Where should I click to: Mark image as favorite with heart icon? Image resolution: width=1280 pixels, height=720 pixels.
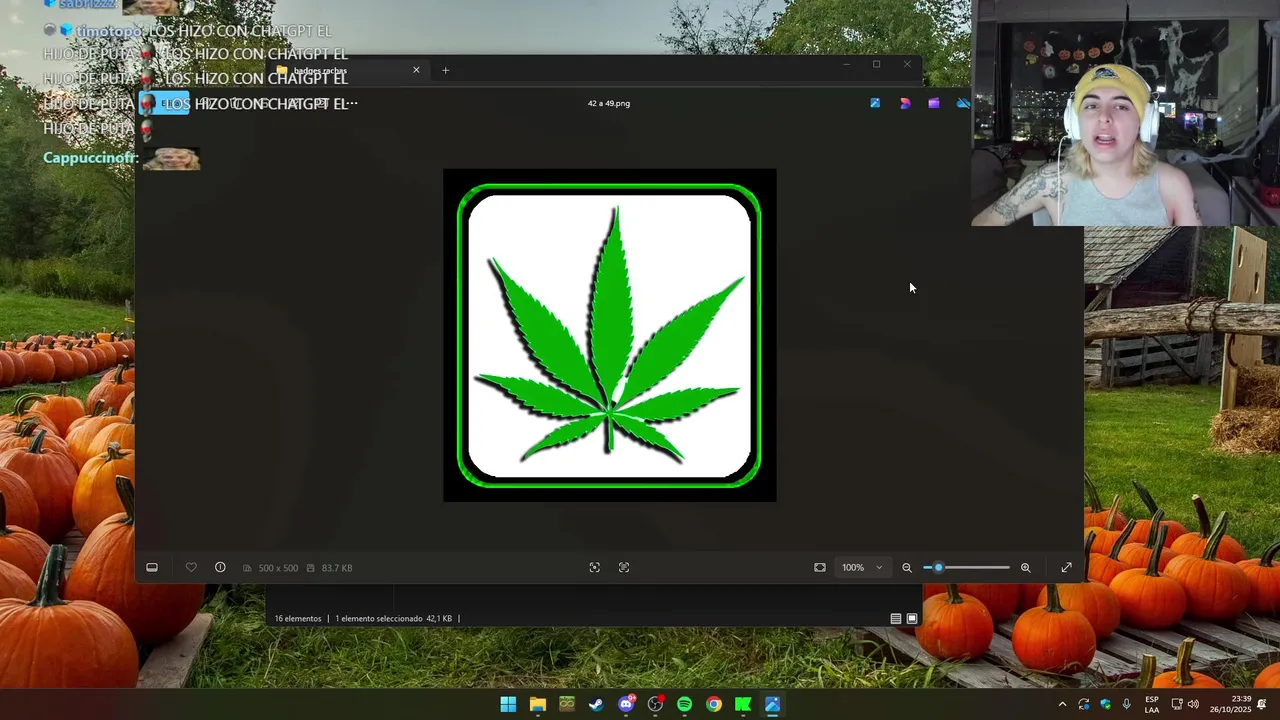(x=191, y=567)
